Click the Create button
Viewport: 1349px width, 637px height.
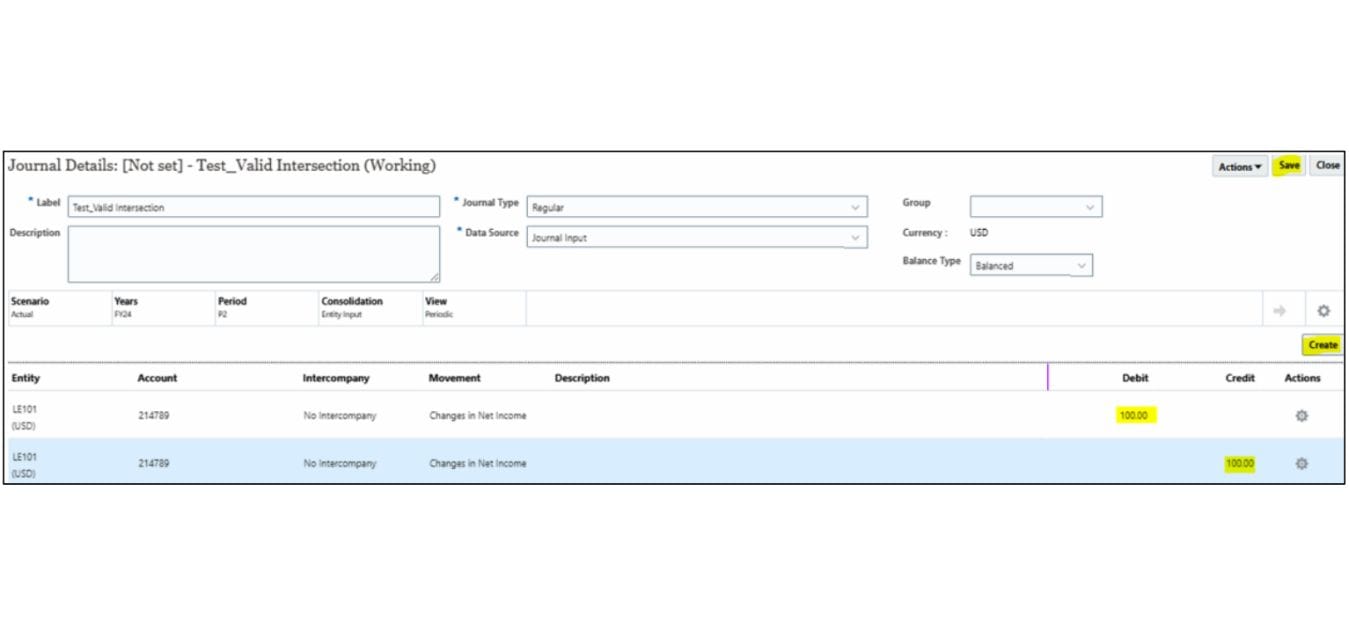coord(1322,344)
